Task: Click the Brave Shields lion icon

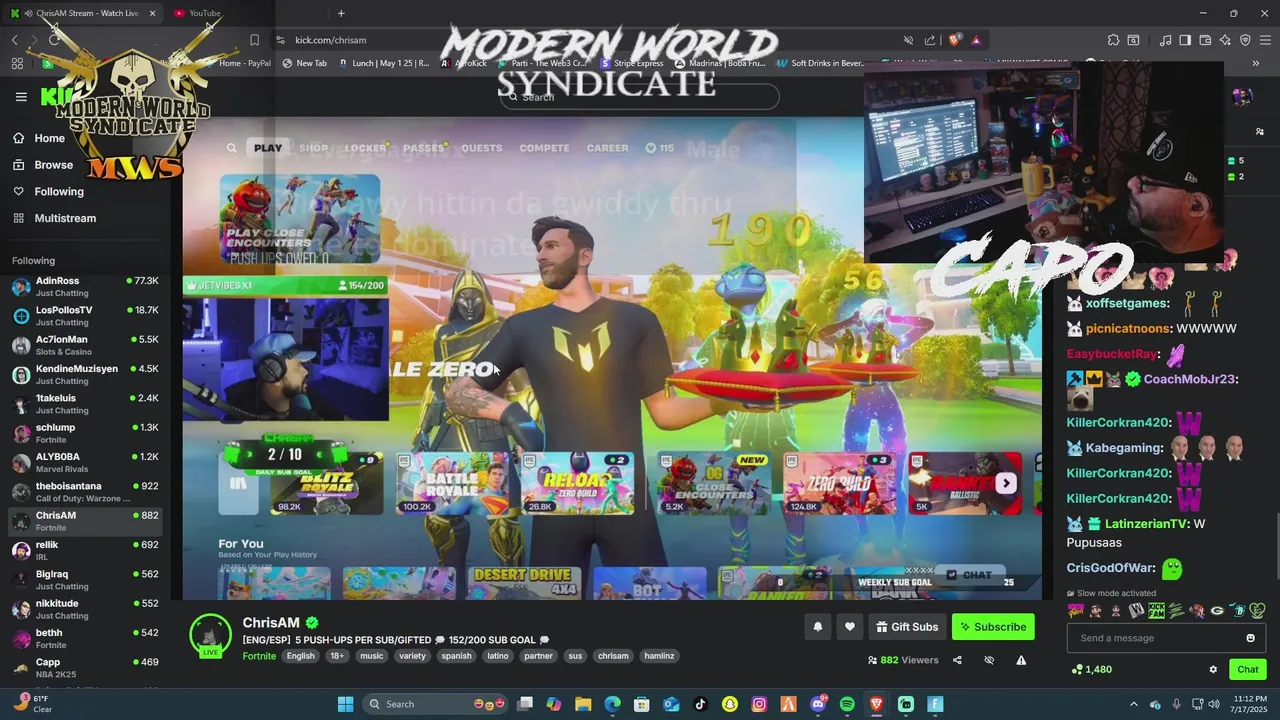Action: [954, 40]
